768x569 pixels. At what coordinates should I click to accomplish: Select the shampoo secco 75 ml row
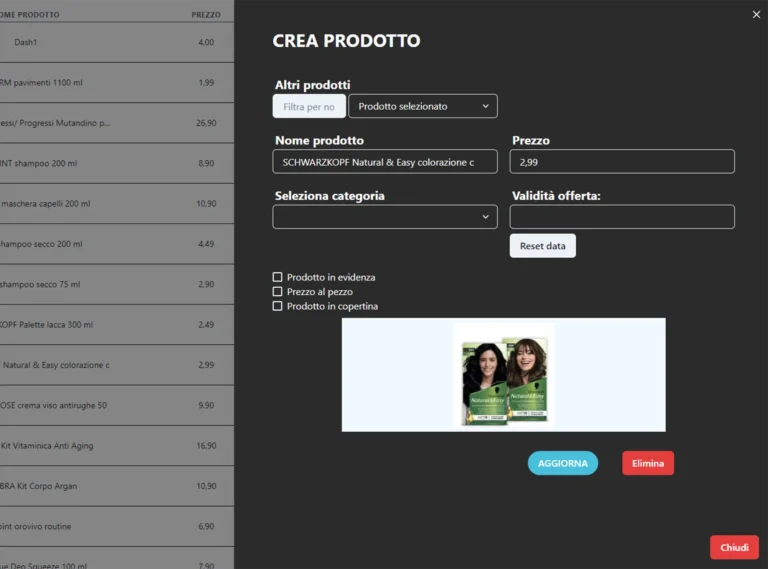(117, 284)
